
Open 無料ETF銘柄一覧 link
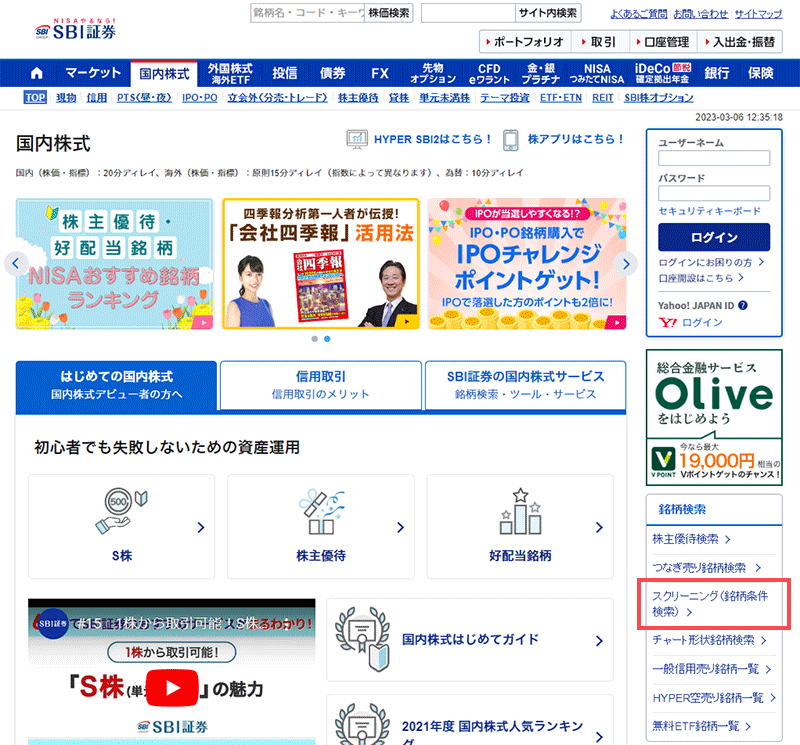702,726
